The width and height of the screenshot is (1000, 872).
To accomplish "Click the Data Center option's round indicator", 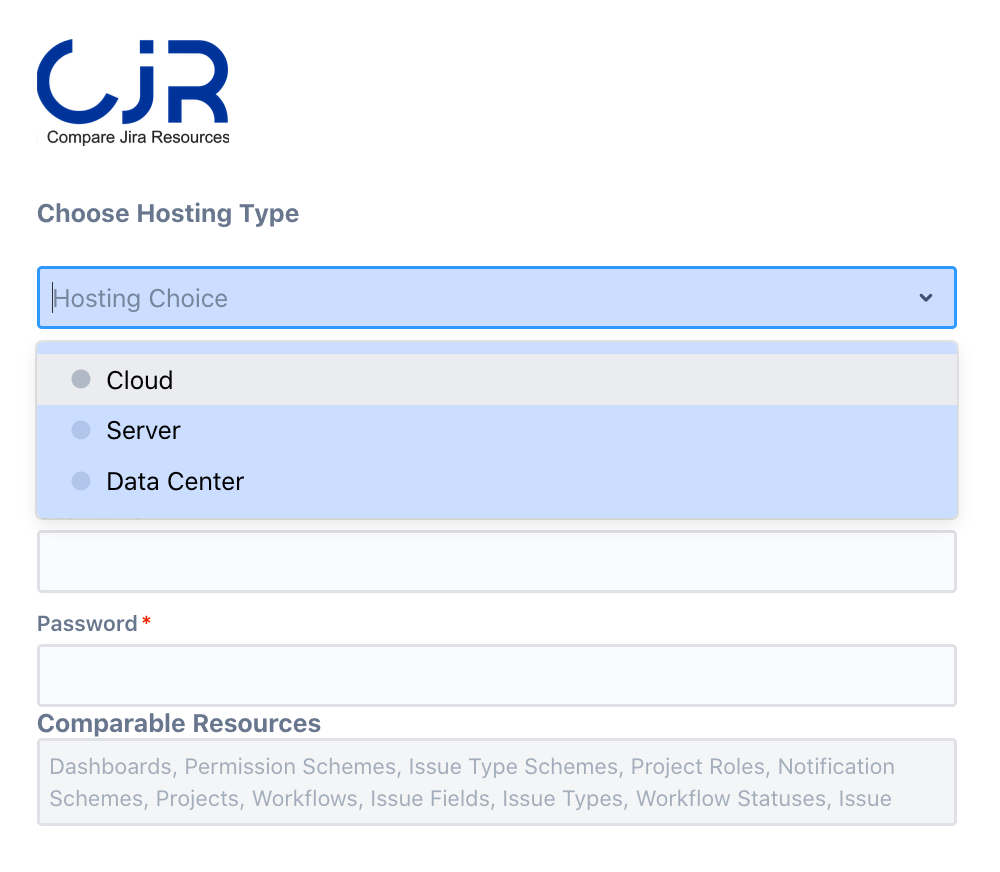I will (x=81, y=480).
